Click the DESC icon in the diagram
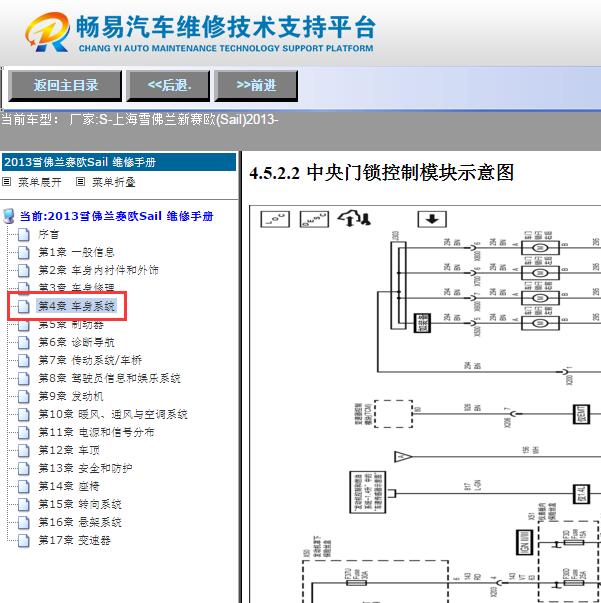Screen dimensions: 601x603 point(314,219)
